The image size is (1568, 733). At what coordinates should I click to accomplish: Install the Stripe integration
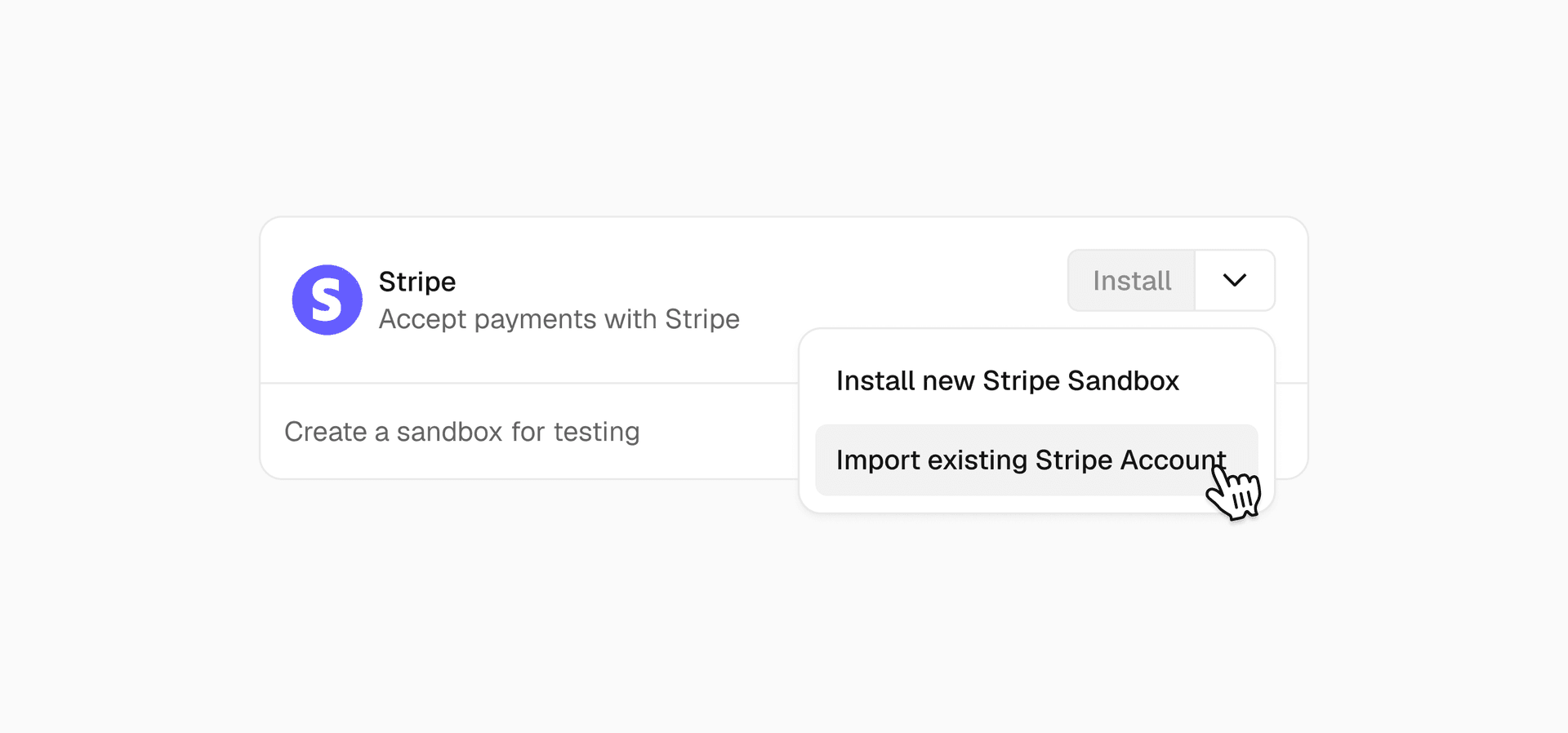(x=1131, y=281)
